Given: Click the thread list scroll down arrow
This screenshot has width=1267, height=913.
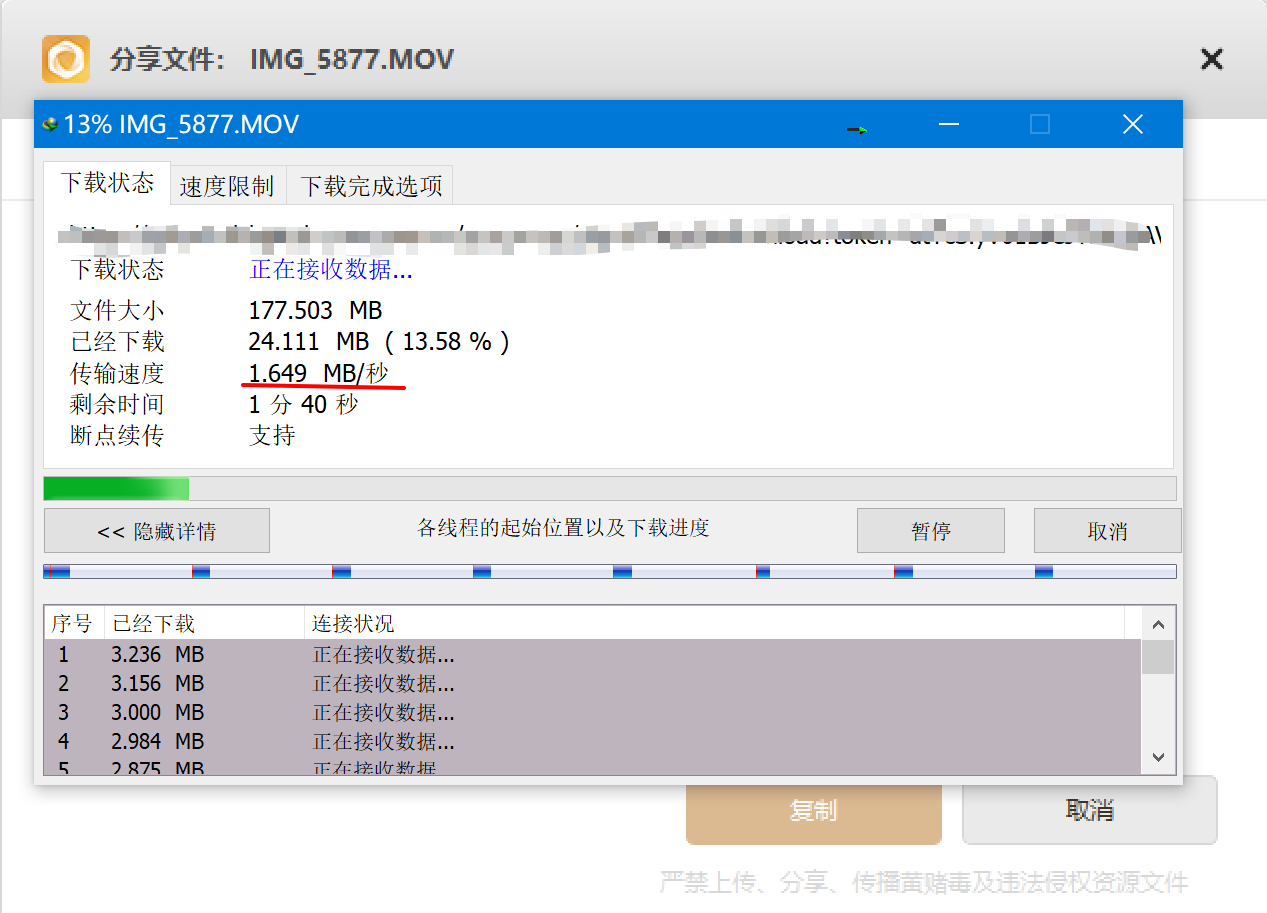Looking at the screenshot, I should click(x=1158, y=757).
